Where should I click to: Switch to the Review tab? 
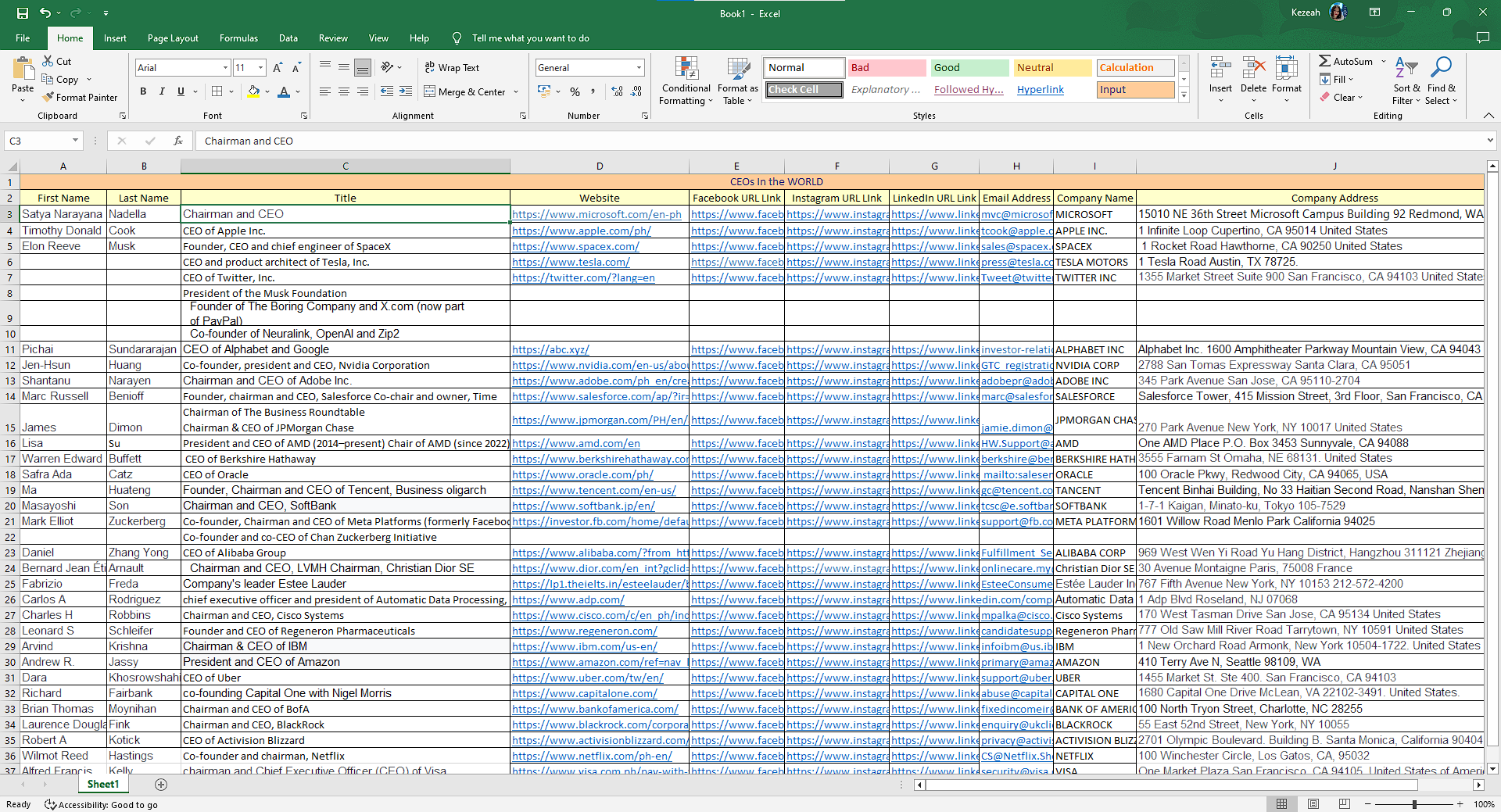click(333, 38)
